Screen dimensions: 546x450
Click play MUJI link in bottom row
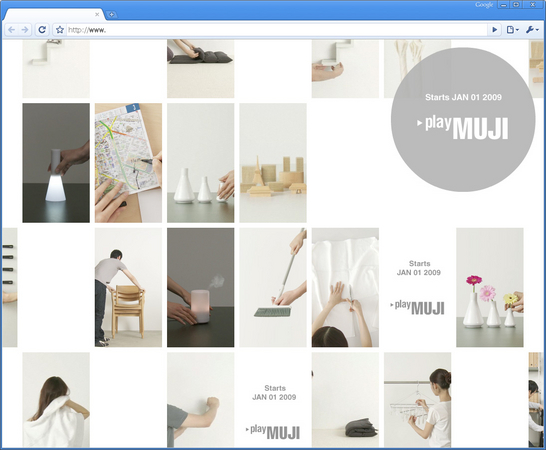pyautogui.click(x=273, y=432)
